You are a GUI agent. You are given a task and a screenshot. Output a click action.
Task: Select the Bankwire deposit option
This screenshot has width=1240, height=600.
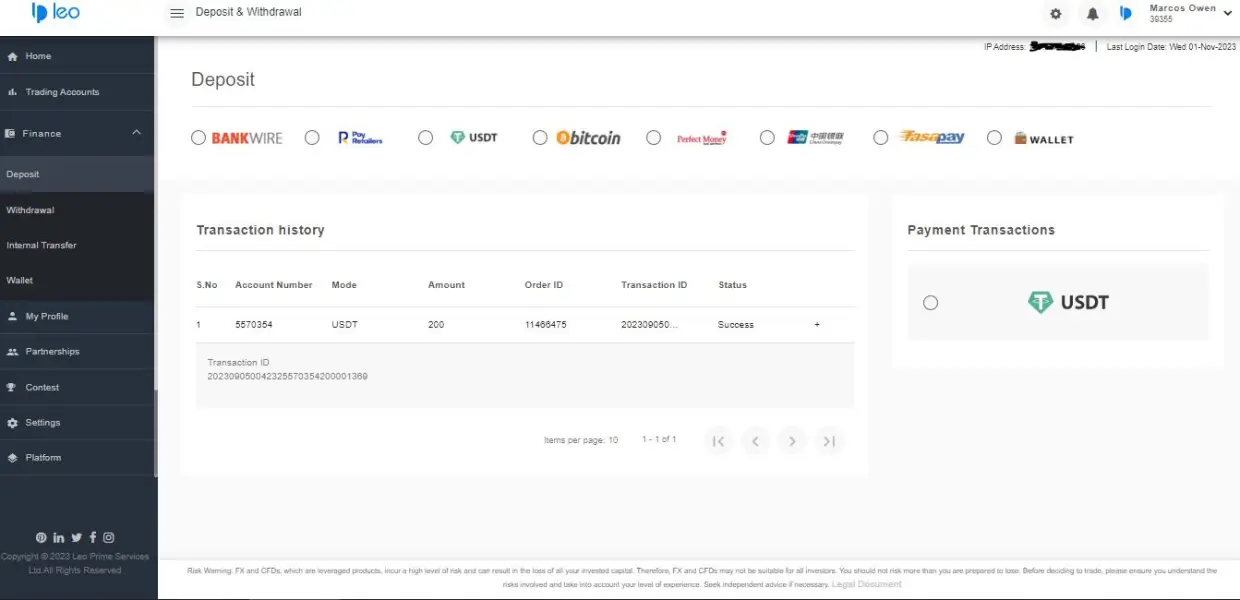click(x=198, y=138)
